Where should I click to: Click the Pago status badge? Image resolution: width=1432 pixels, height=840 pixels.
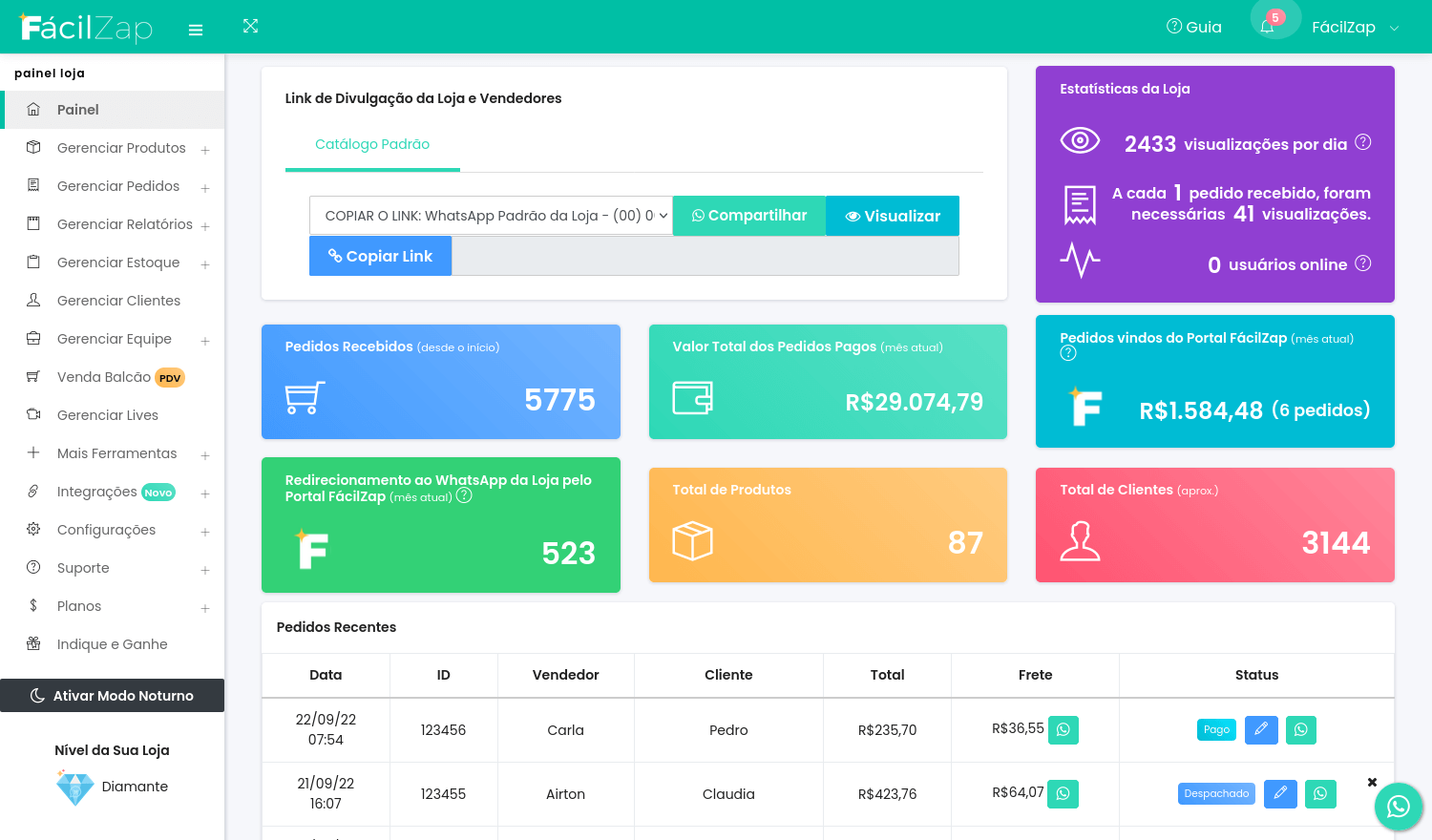click(x=1216, y=729)
